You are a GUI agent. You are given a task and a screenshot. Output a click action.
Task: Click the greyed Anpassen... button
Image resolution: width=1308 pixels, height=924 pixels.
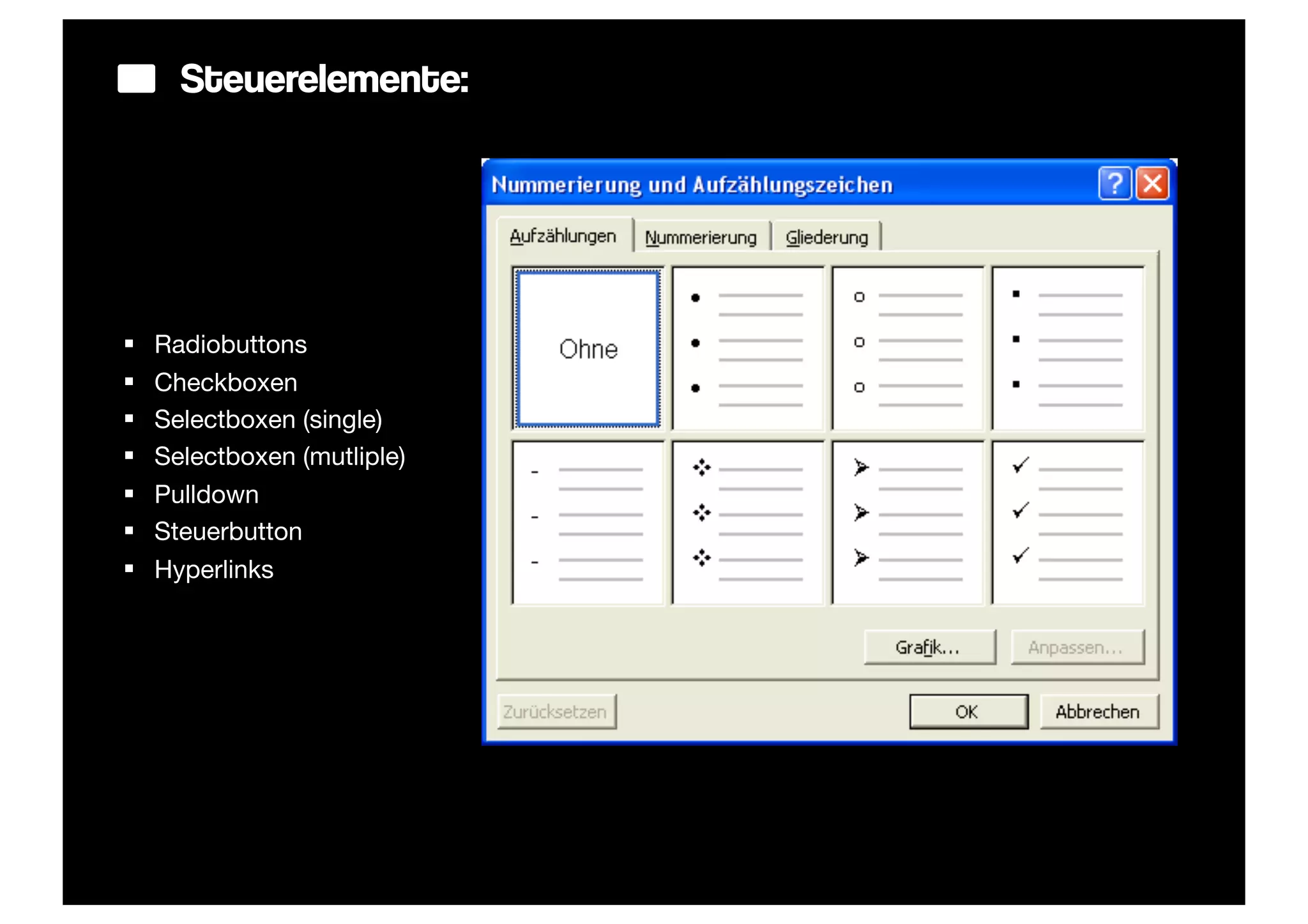pyautogui.click(x=1077, y=648)
